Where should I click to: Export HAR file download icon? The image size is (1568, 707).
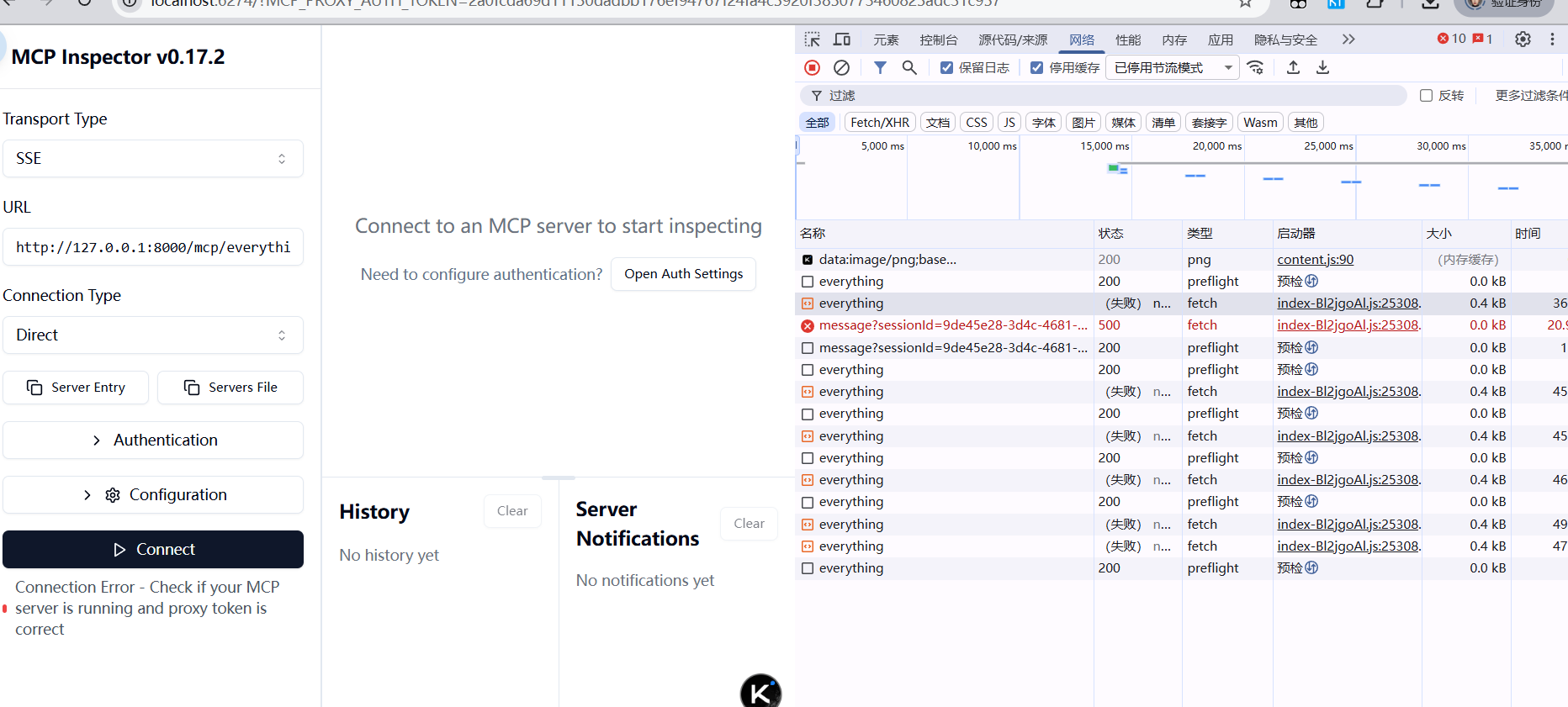click(x=1322, y=67)
